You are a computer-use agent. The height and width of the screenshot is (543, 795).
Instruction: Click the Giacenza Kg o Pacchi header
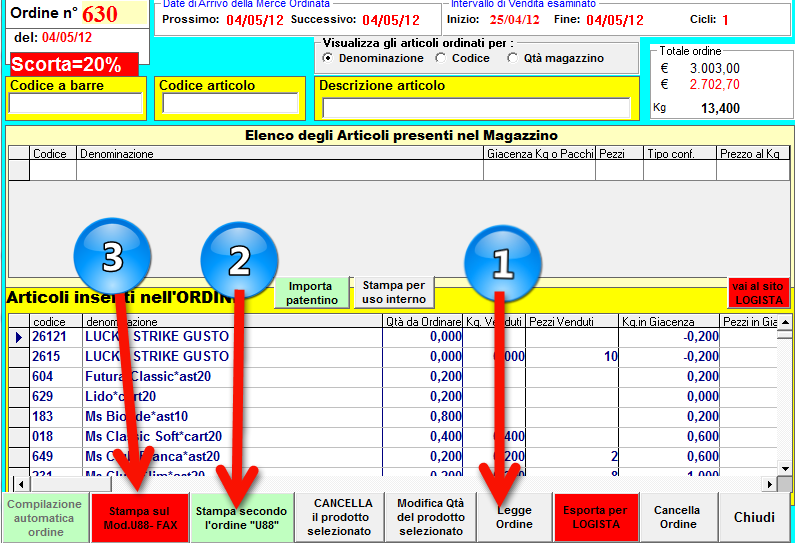click(539, 154)
